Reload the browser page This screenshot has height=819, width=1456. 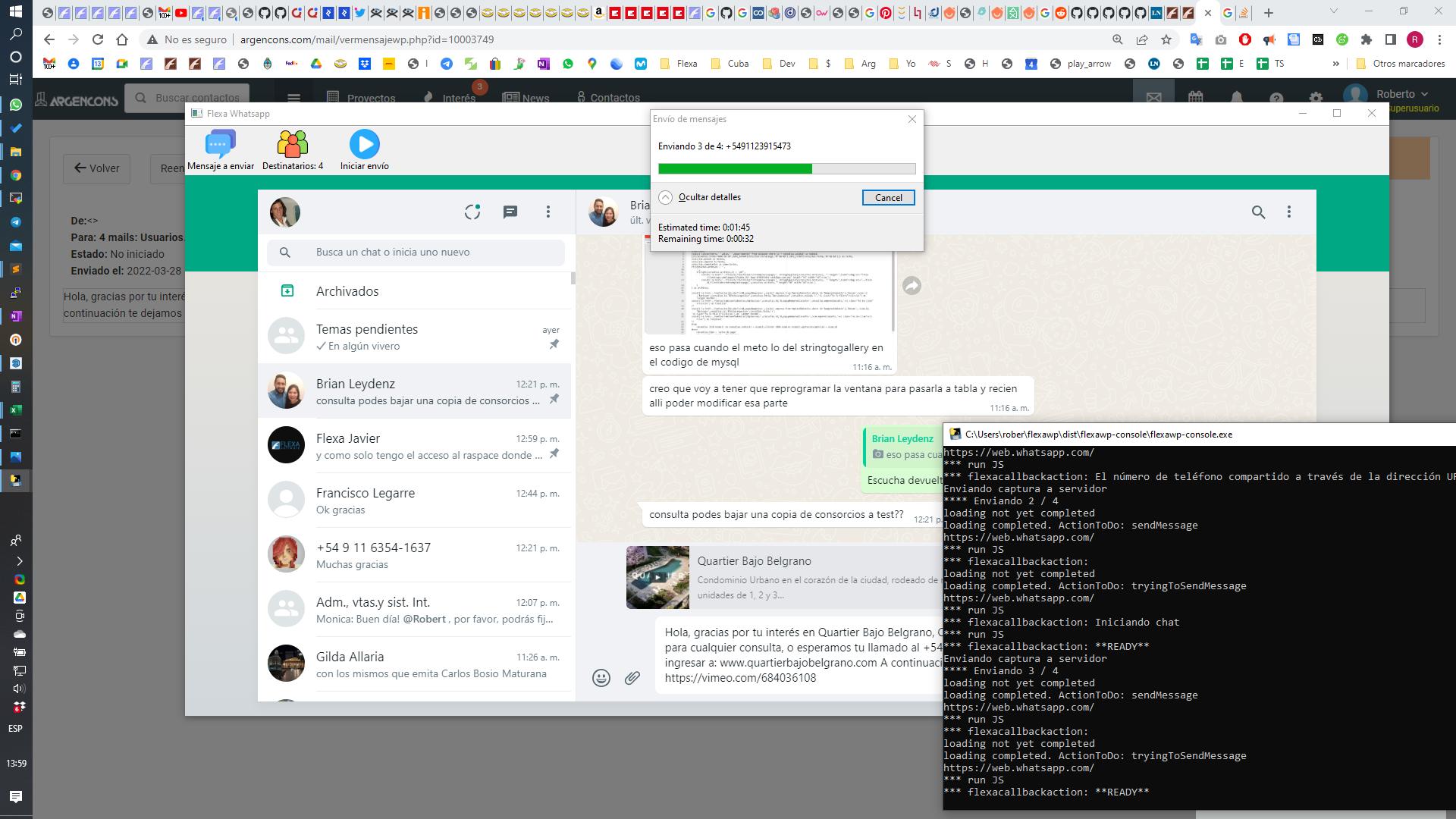[x=98, y=39]
